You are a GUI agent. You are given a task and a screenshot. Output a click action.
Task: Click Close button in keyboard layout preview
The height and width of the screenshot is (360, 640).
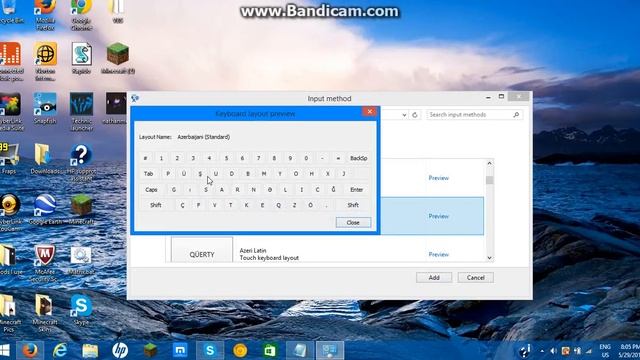tap(353, 222)
